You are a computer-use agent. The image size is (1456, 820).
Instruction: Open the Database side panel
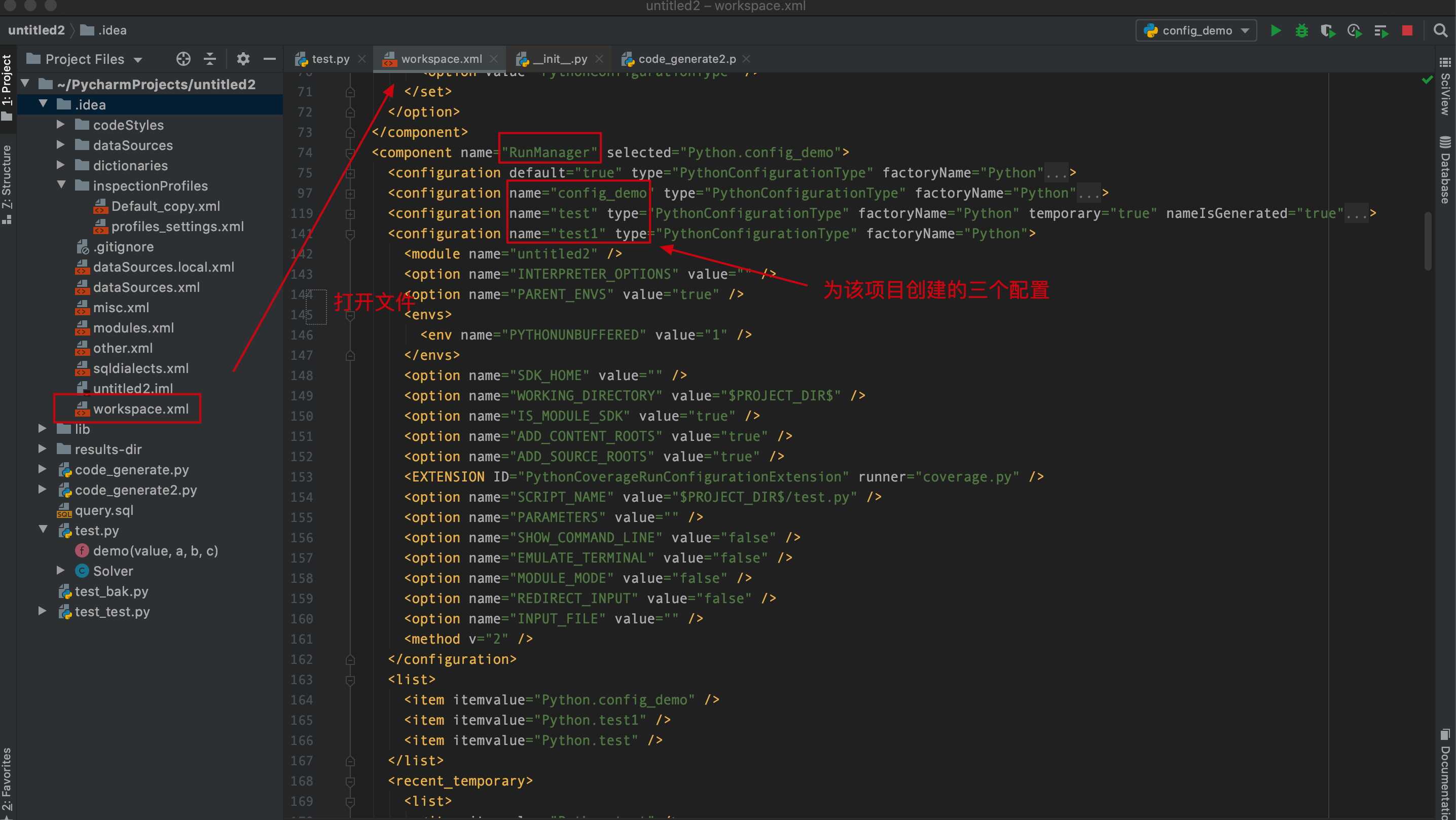click(x=1445, y=170)
